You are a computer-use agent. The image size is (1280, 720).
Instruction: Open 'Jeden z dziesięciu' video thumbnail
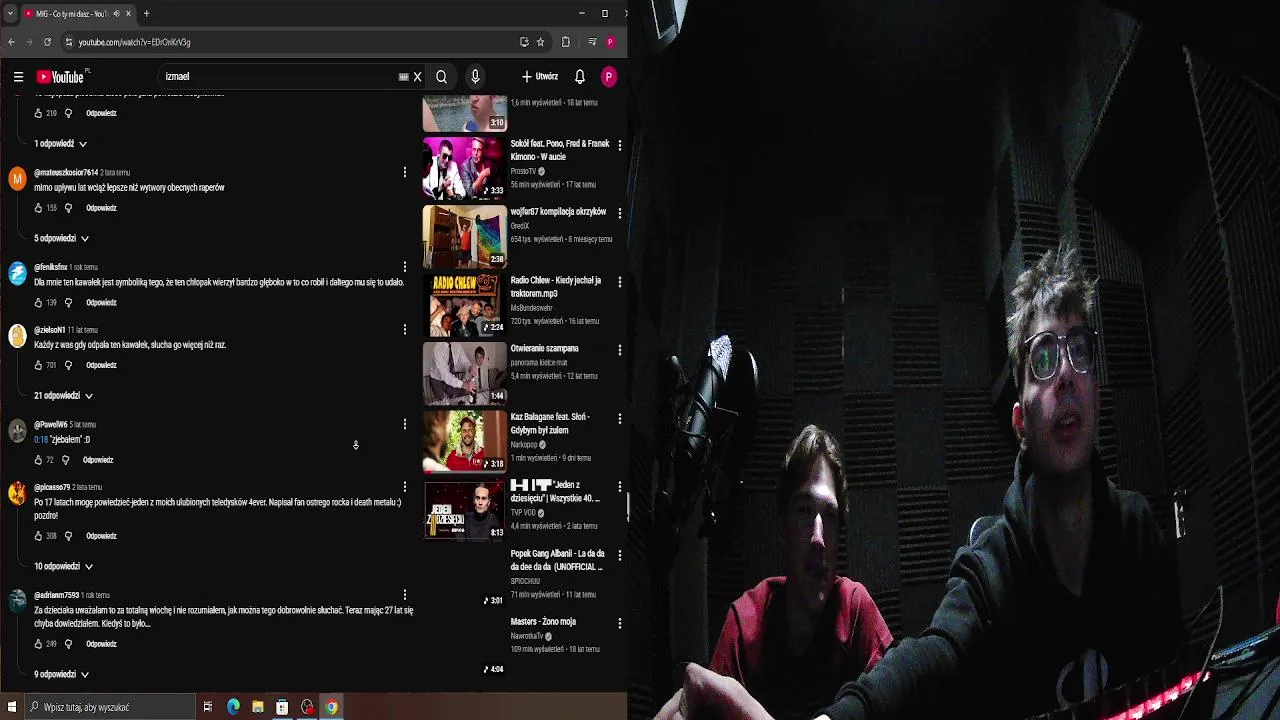point(464,510)
